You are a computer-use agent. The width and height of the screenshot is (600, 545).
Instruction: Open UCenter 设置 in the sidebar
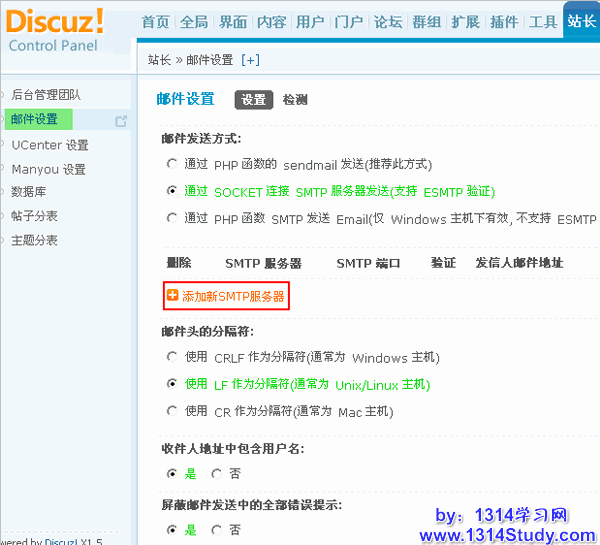click(x=49, y=145)
